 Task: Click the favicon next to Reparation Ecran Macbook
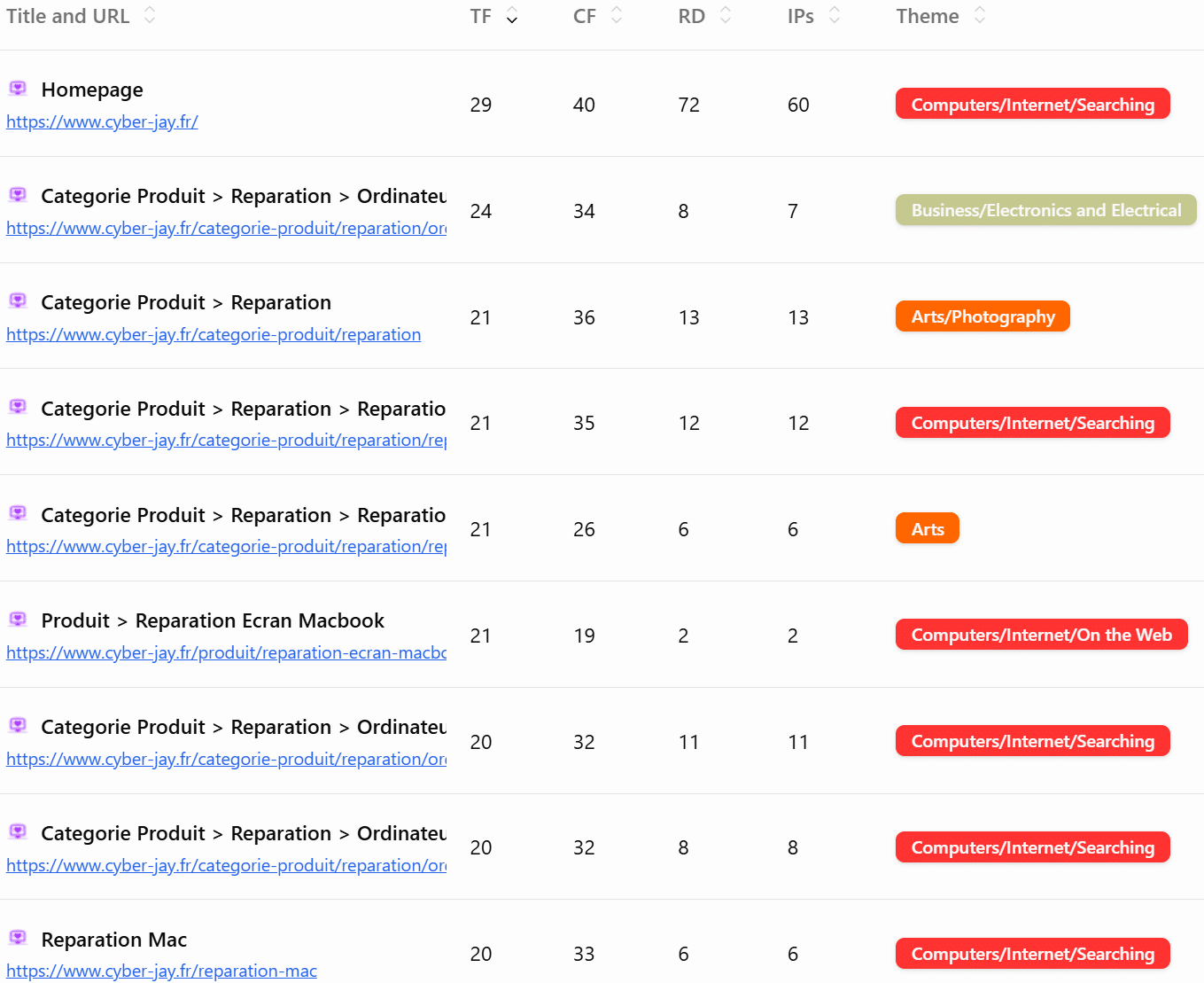(x=18, y=619)
